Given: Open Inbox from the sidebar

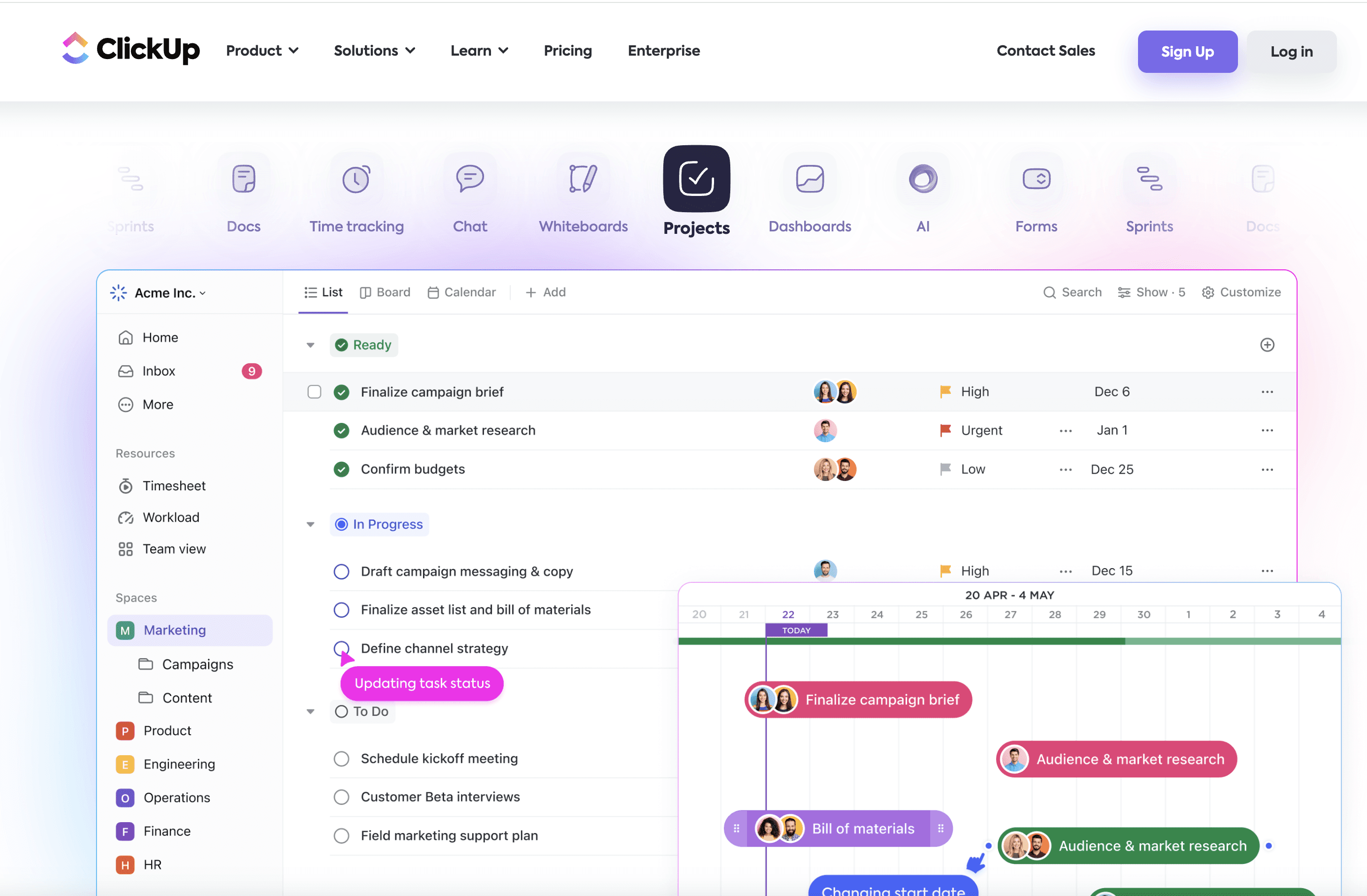Looking at the screenshot, I should pos(159,370).
